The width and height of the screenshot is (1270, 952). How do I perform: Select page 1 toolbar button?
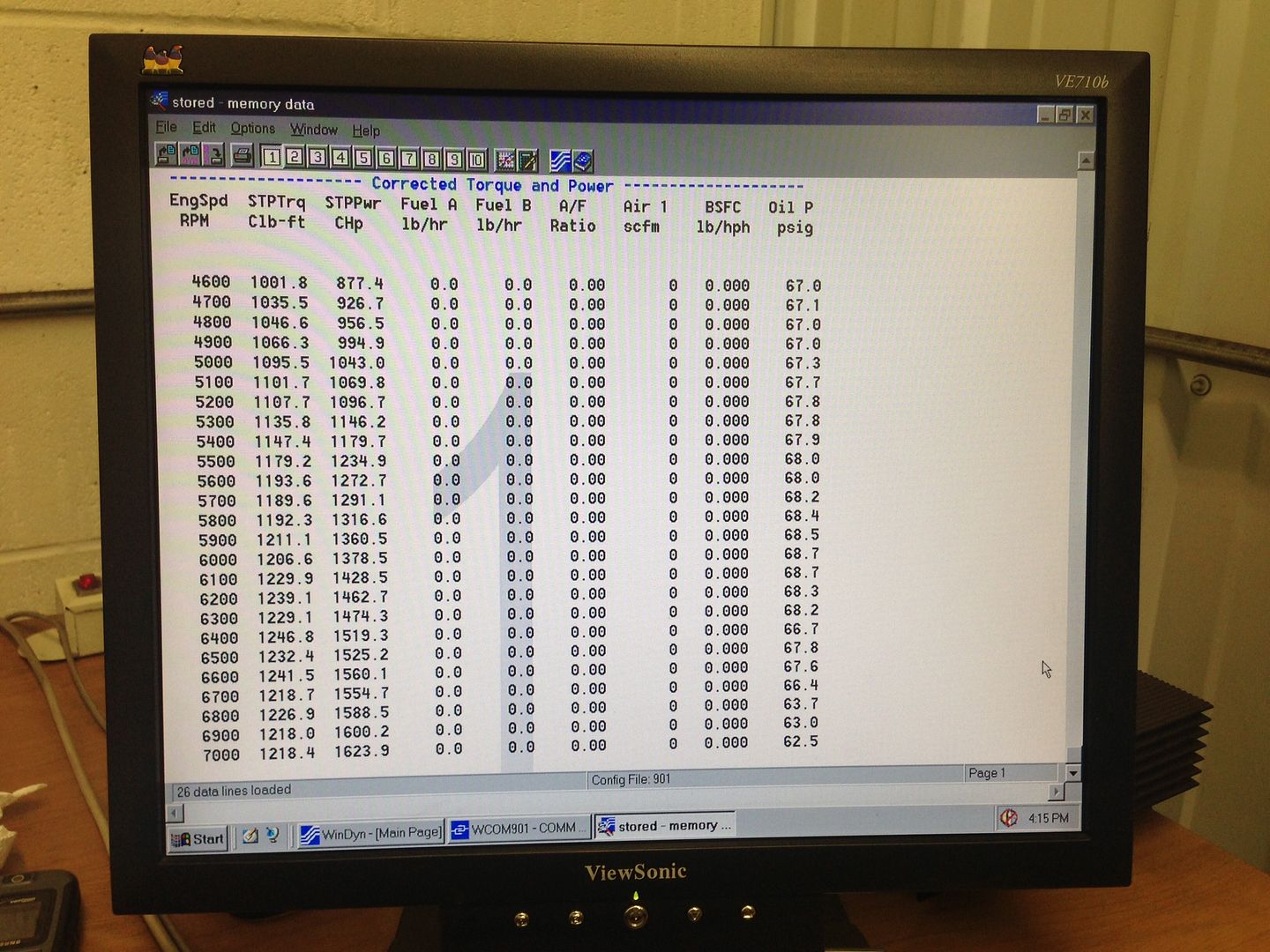tap(272, 157)
